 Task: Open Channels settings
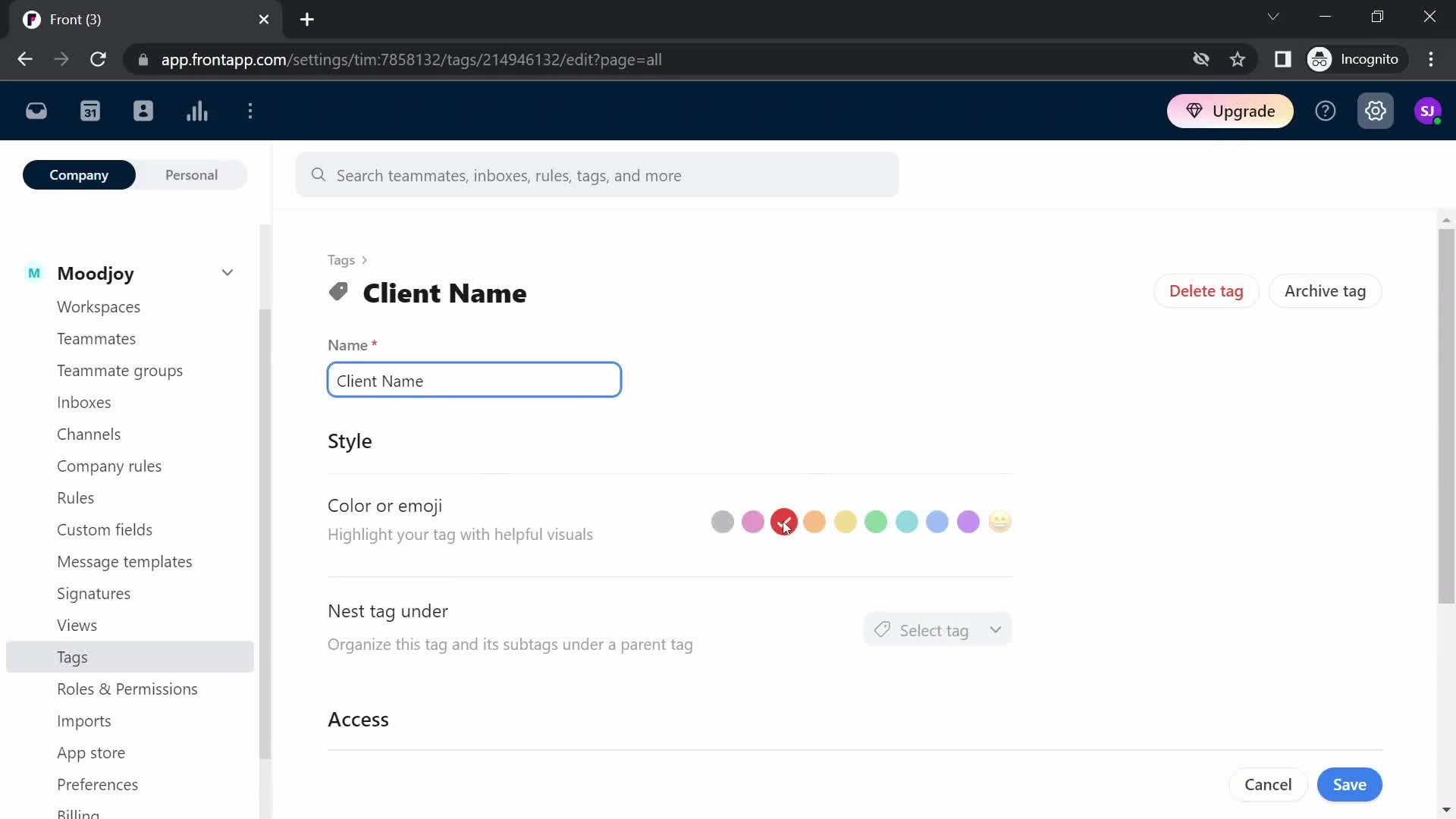click(x=89, y=435)
